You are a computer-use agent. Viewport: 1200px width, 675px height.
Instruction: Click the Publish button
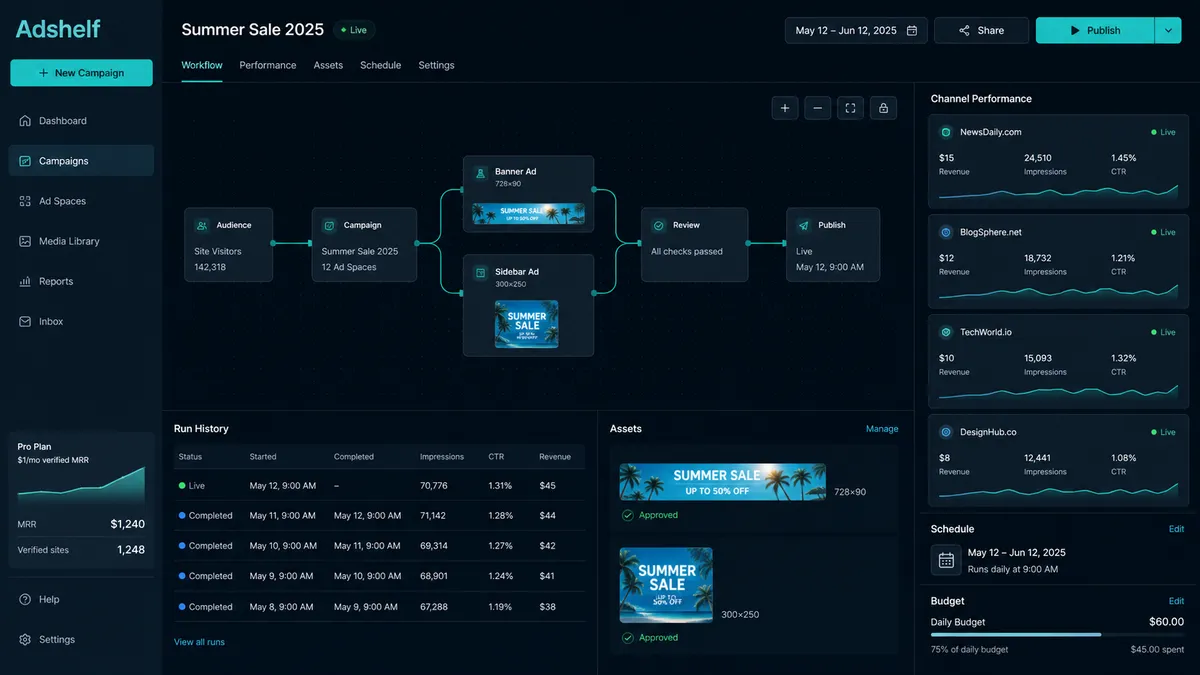pyautogui.click(x=1095, y=30)
